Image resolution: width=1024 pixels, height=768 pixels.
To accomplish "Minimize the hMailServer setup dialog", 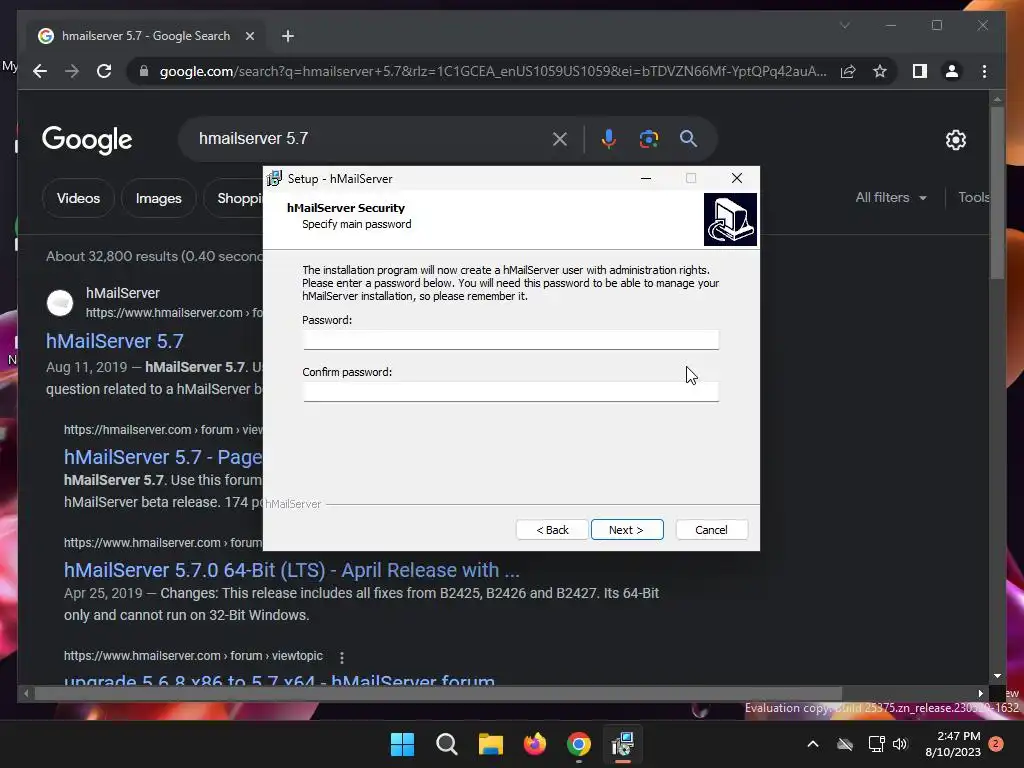I will (x=646, y=178).
